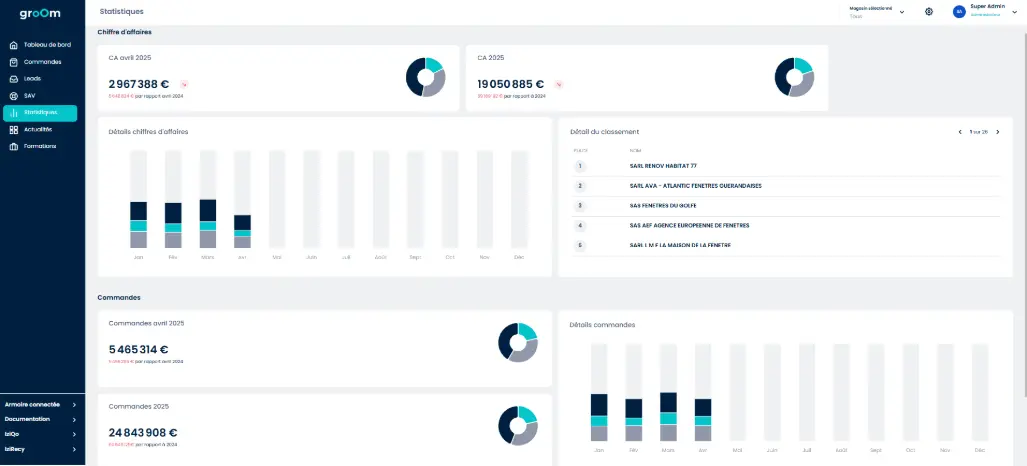Open the Actualités section
Image resolution: width=1027 pixels, height=466 pixels.
[x=37, y=130]
